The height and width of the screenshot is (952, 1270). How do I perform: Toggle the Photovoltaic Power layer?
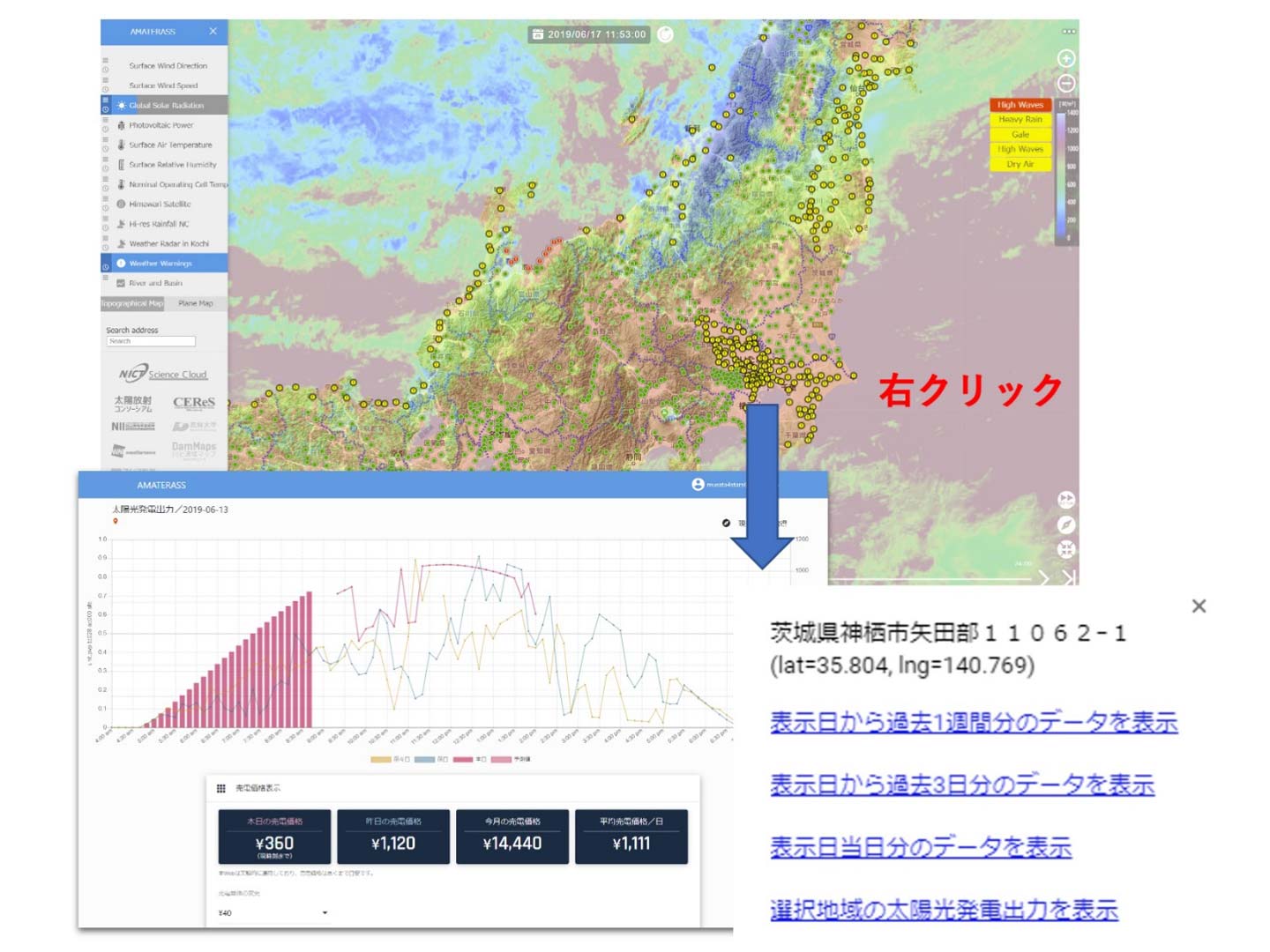[x=161, y=125]
